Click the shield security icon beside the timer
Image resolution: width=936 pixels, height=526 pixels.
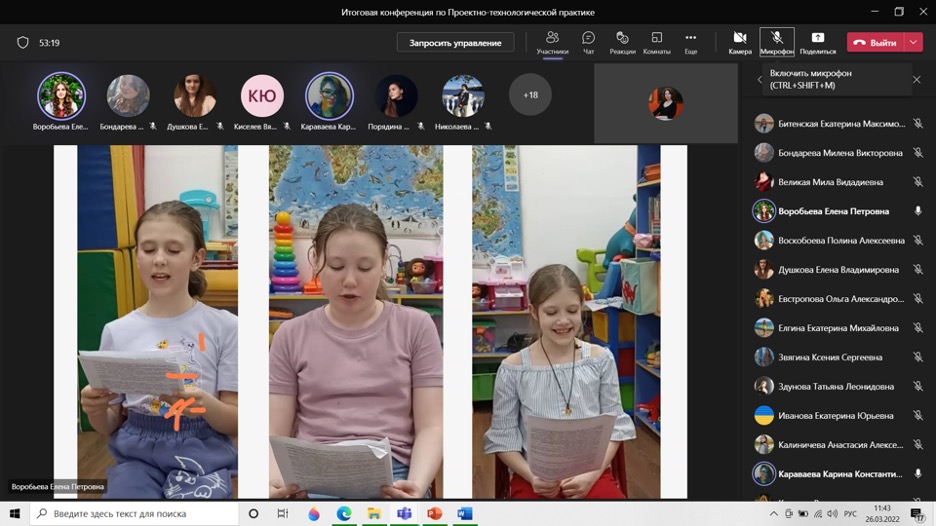tap(23, 43)
